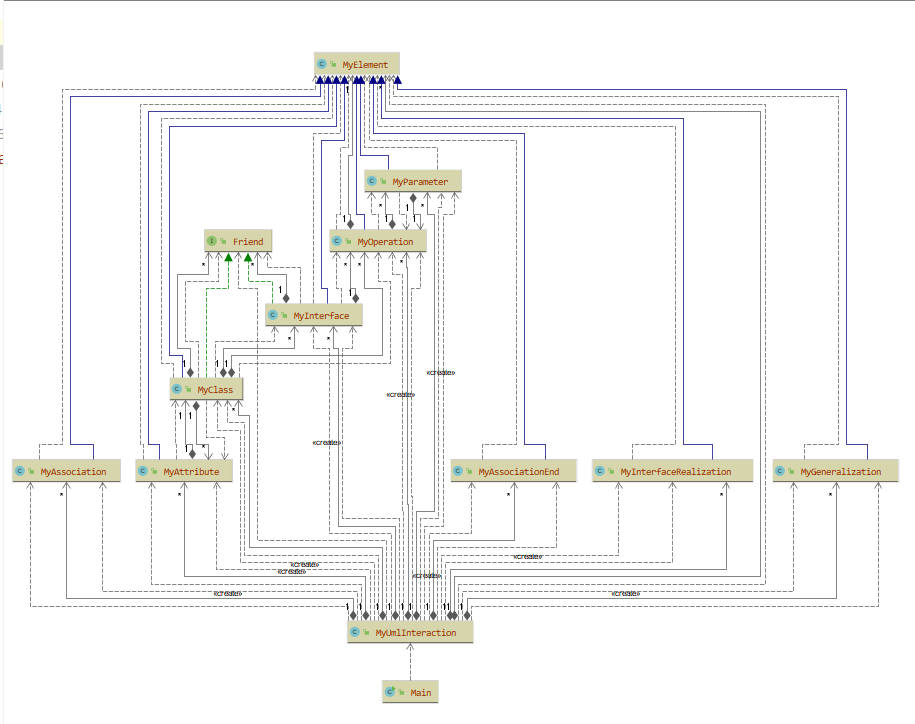
Task: Click the visibility icon next to MyClass label
Action: [188, 389]
